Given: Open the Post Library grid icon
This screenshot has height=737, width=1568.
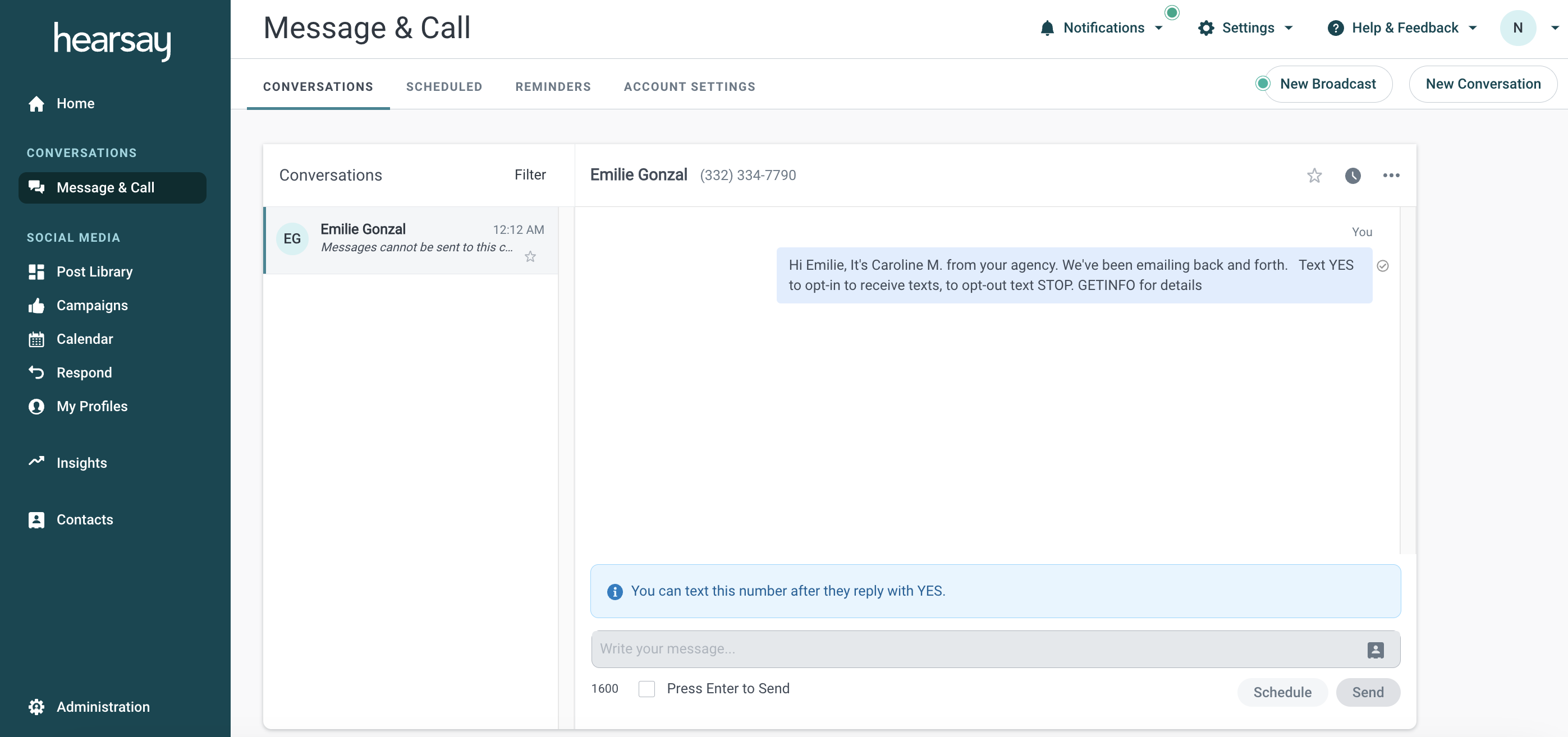Looking at the screenshot, I should pyautogui.click(x=36, y=272).
